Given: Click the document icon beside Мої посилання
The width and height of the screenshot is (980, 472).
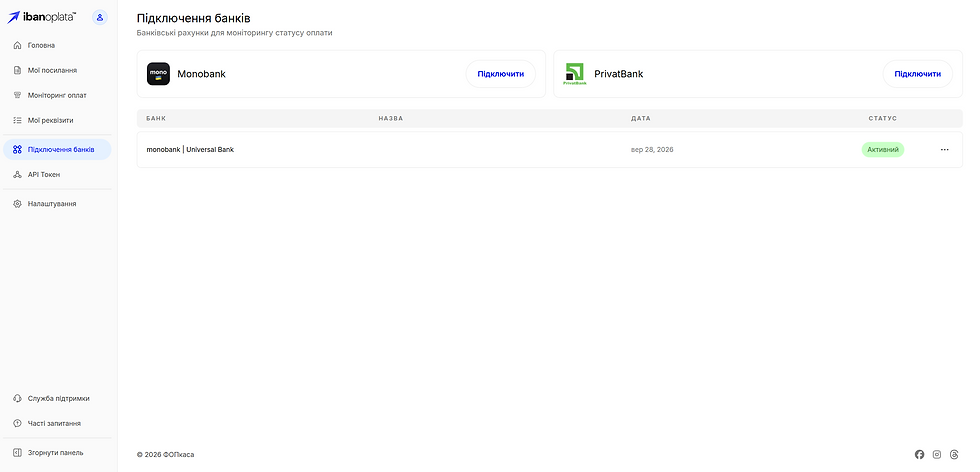Looking at the screenshot, I should tap(18, 71).
